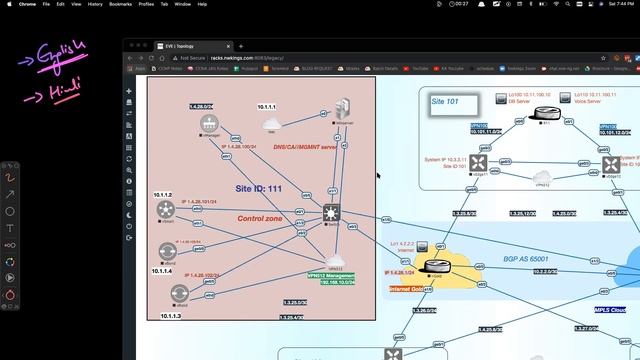Open the Lab details table icon in sidebar
640x360 pixels.
coord(129,193)
